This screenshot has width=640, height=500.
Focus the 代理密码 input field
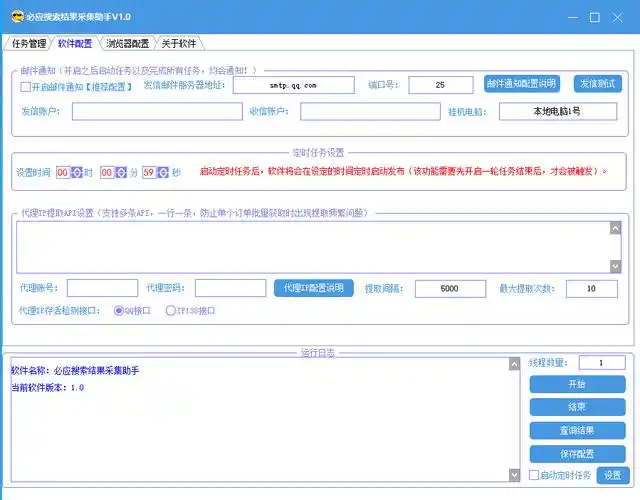[231, 288]
